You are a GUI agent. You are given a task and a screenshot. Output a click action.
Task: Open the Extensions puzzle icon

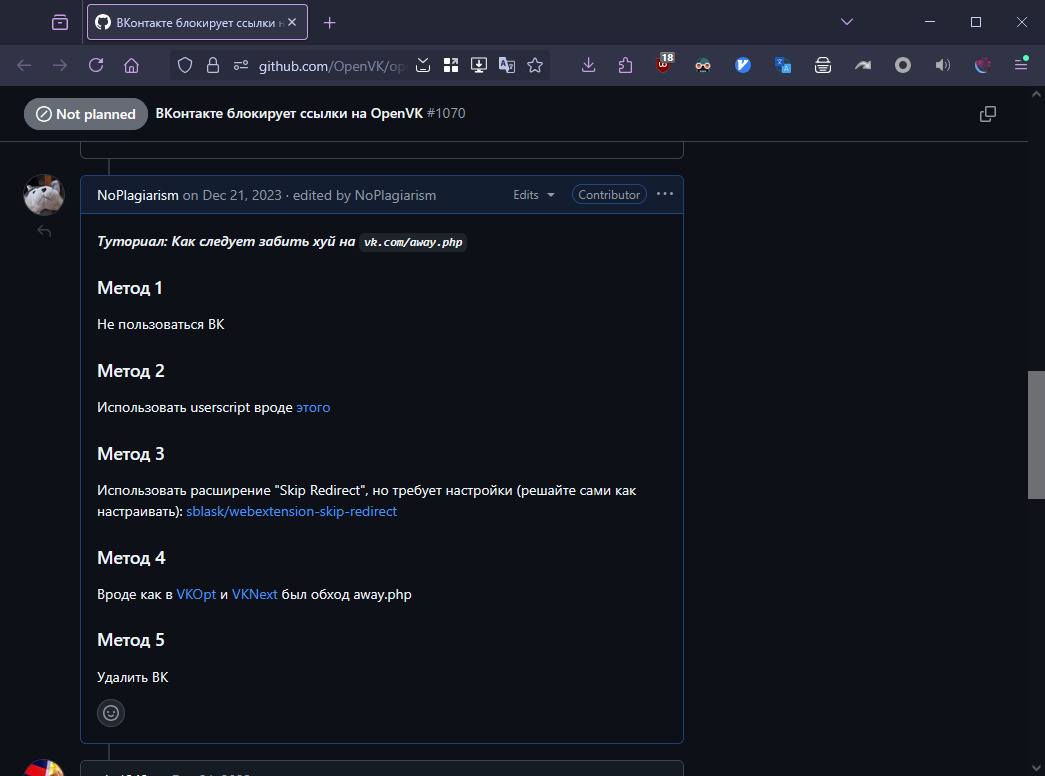tap(626, 65)
